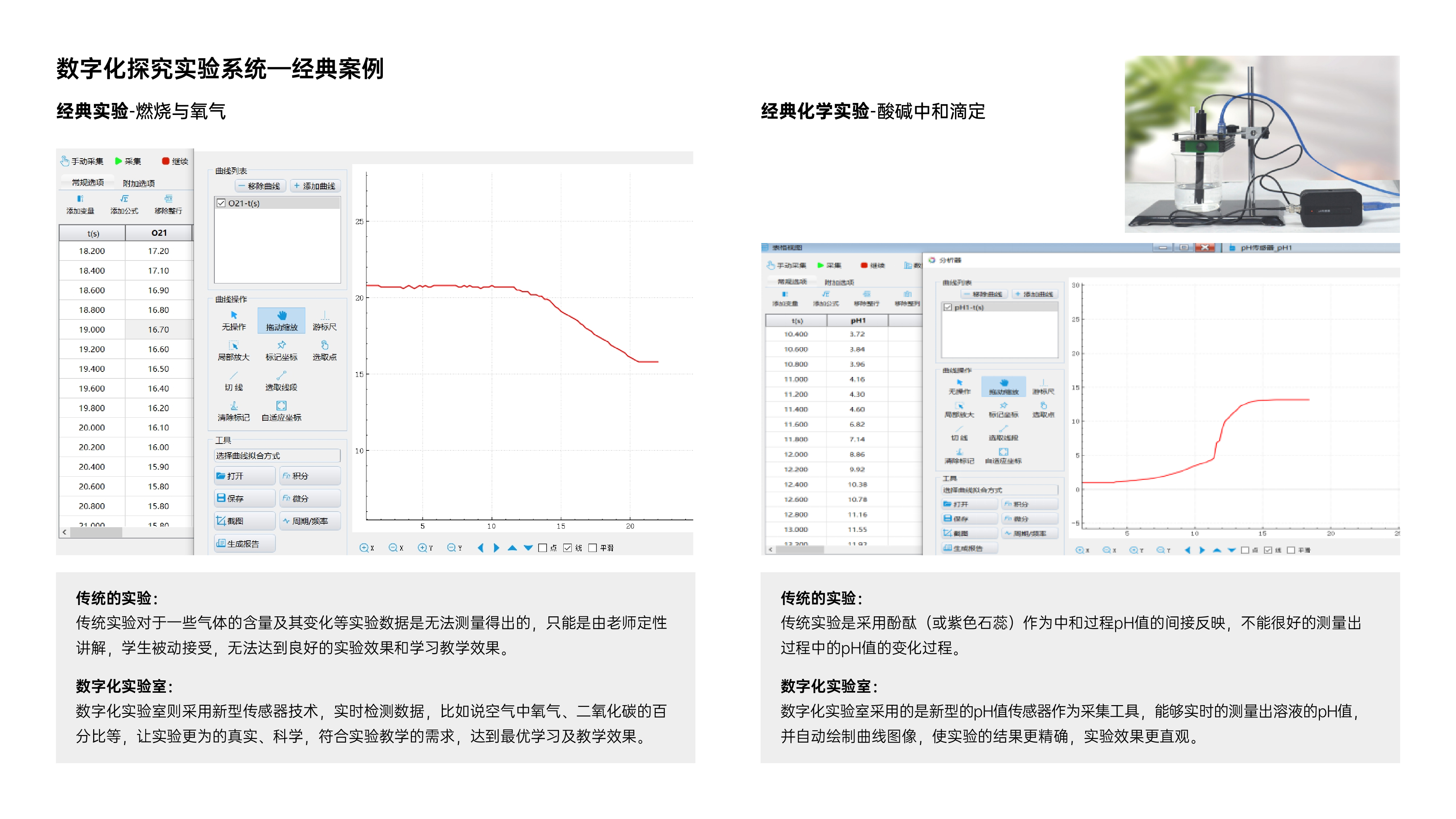Open the pH传感器_pH1 window tab
This screenshot has height=819, width=1456.
tap(1265, 247)
